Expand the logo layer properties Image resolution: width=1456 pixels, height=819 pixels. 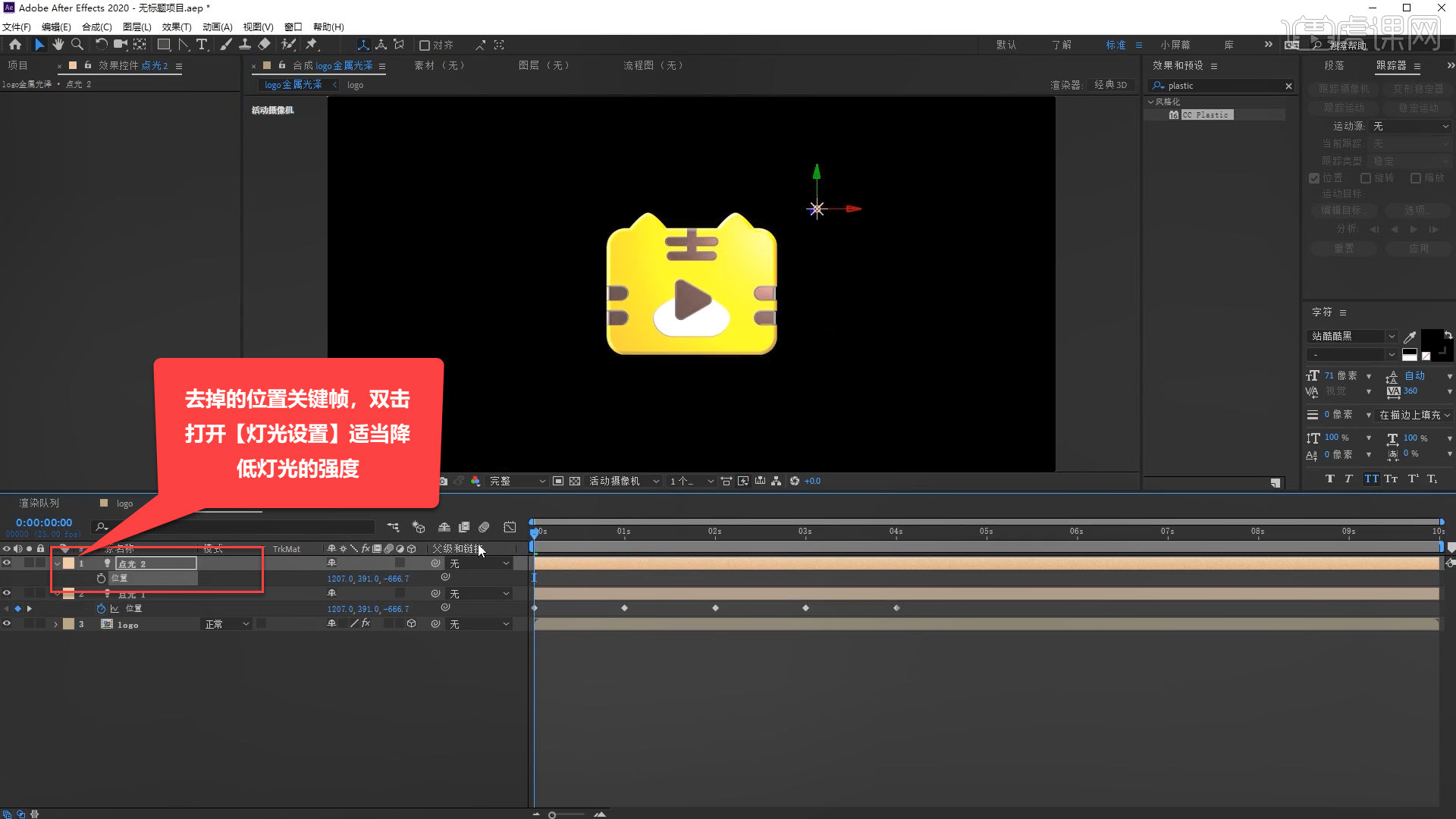55,624
